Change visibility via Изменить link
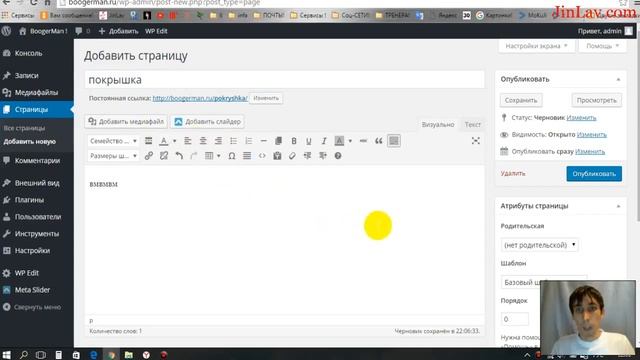The image size is (640, 360). click(x=591, y=134)
